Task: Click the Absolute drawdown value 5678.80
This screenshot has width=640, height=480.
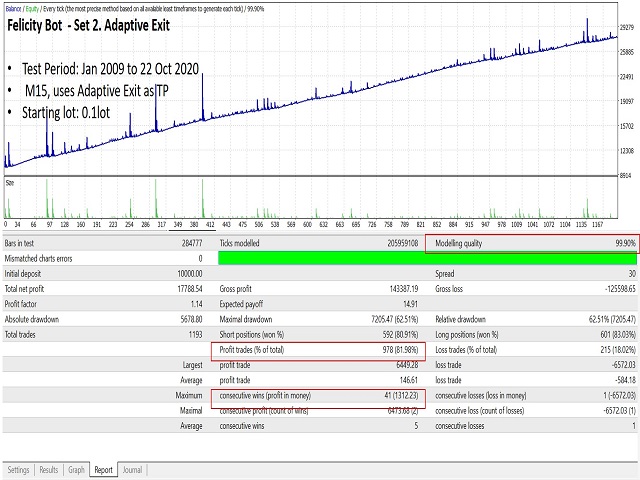Action: [191, 319]
